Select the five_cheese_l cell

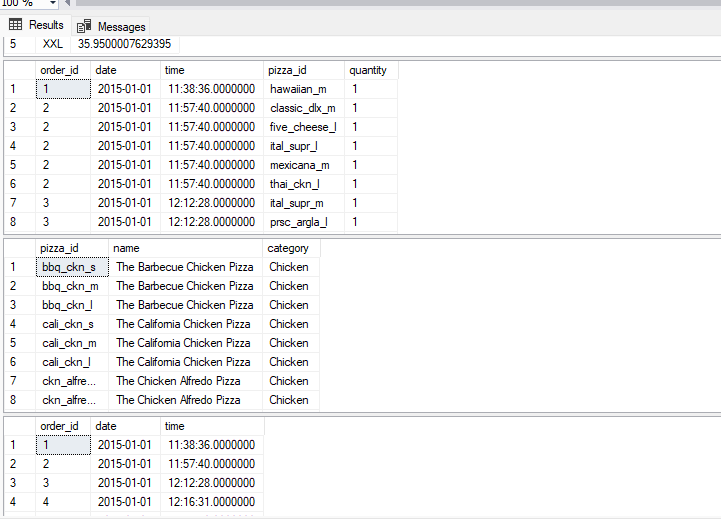point(304,127)
